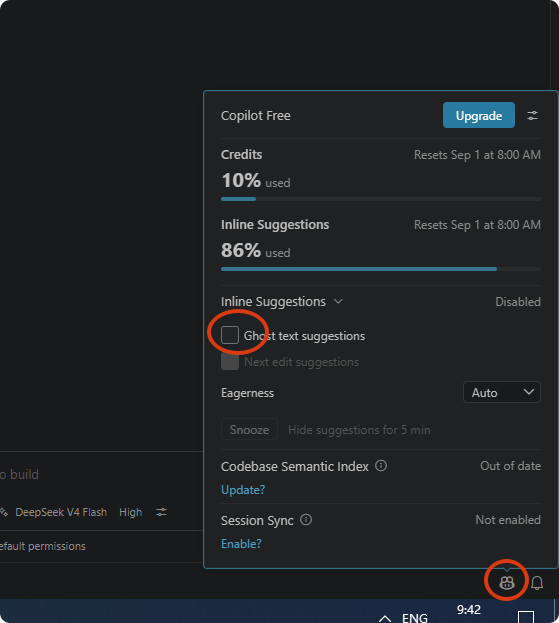The width and height of the screenshot is (559, 623).
Task: Open the Eagerness Auto dropdown
Action: pos(501,393)
